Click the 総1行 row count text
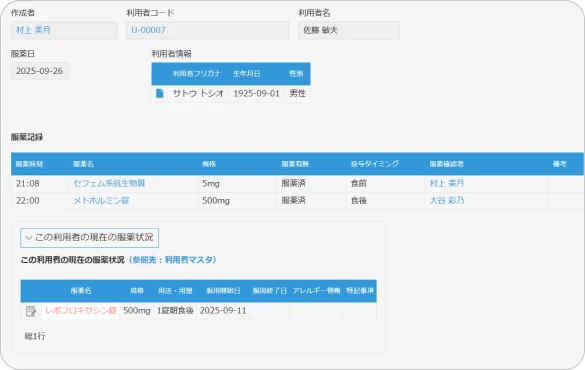Screen dimensions: 585x370 click(35, 336)
